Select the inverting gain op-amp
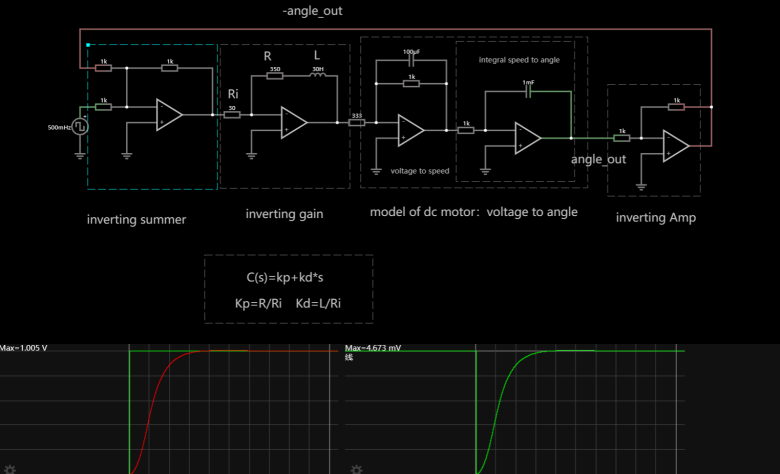 (x=294, y=121)
